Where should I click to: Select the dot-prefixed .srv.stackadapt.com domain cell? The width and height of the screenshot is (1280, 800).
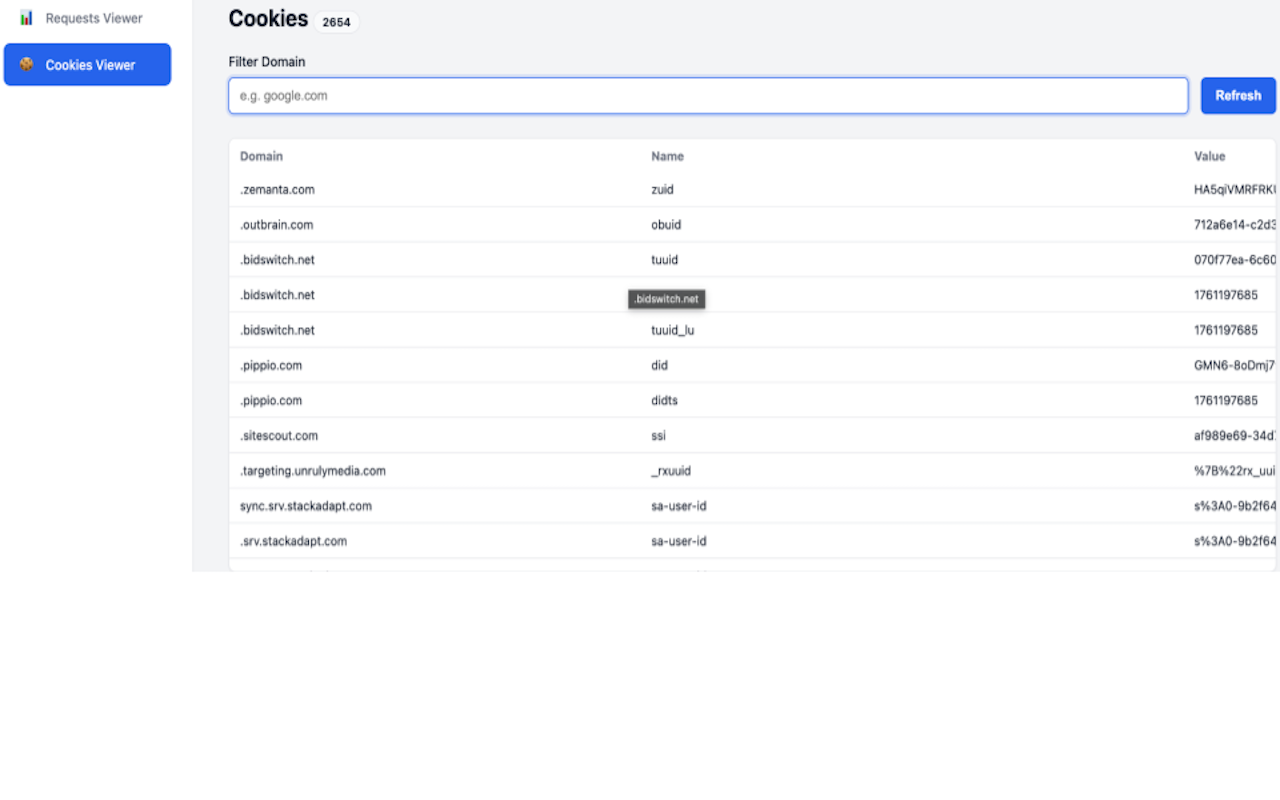[x=293, y=541]
